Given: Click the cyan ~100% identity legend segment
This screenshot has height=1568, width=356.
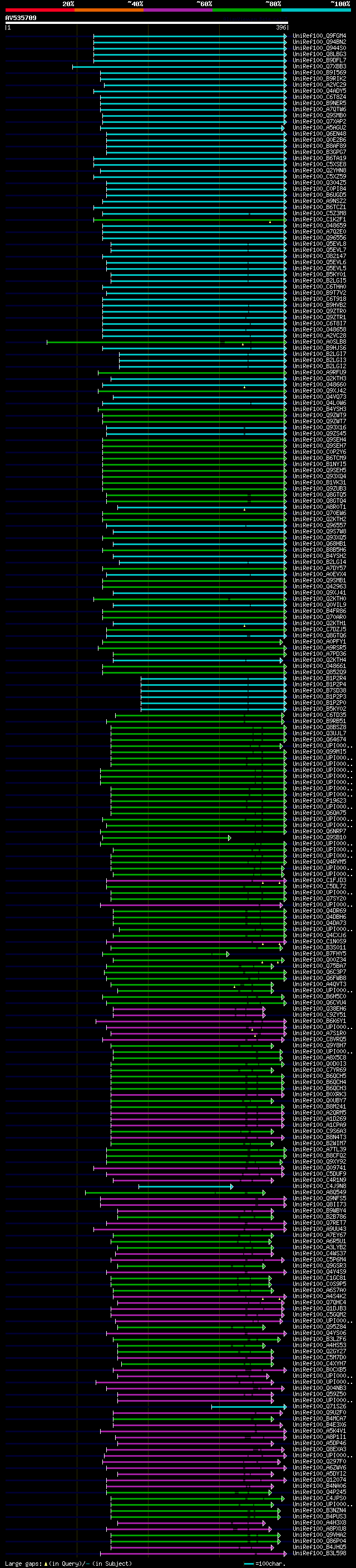Looking at the screenshot, I should click(x=316, y=10).
